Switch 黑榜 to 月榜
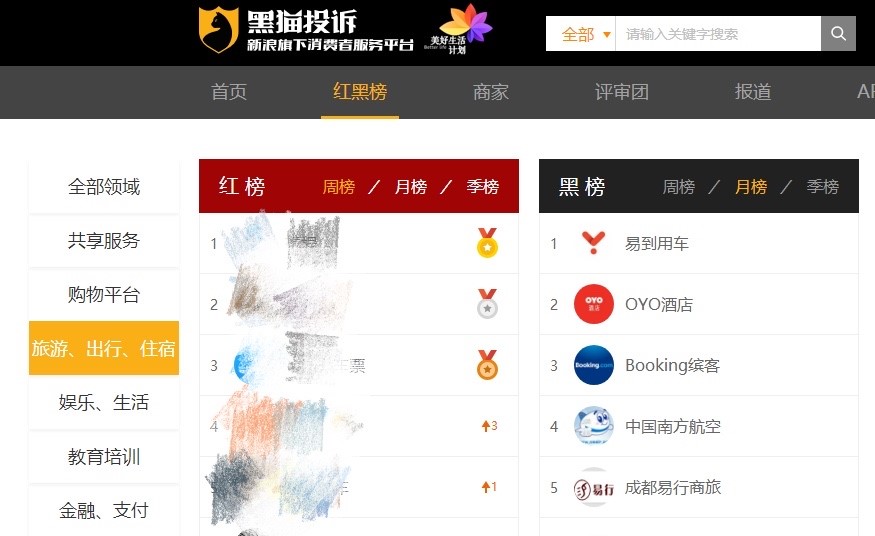Image resolution: width=875 pixels, height=536 pixels. point(751,186)
